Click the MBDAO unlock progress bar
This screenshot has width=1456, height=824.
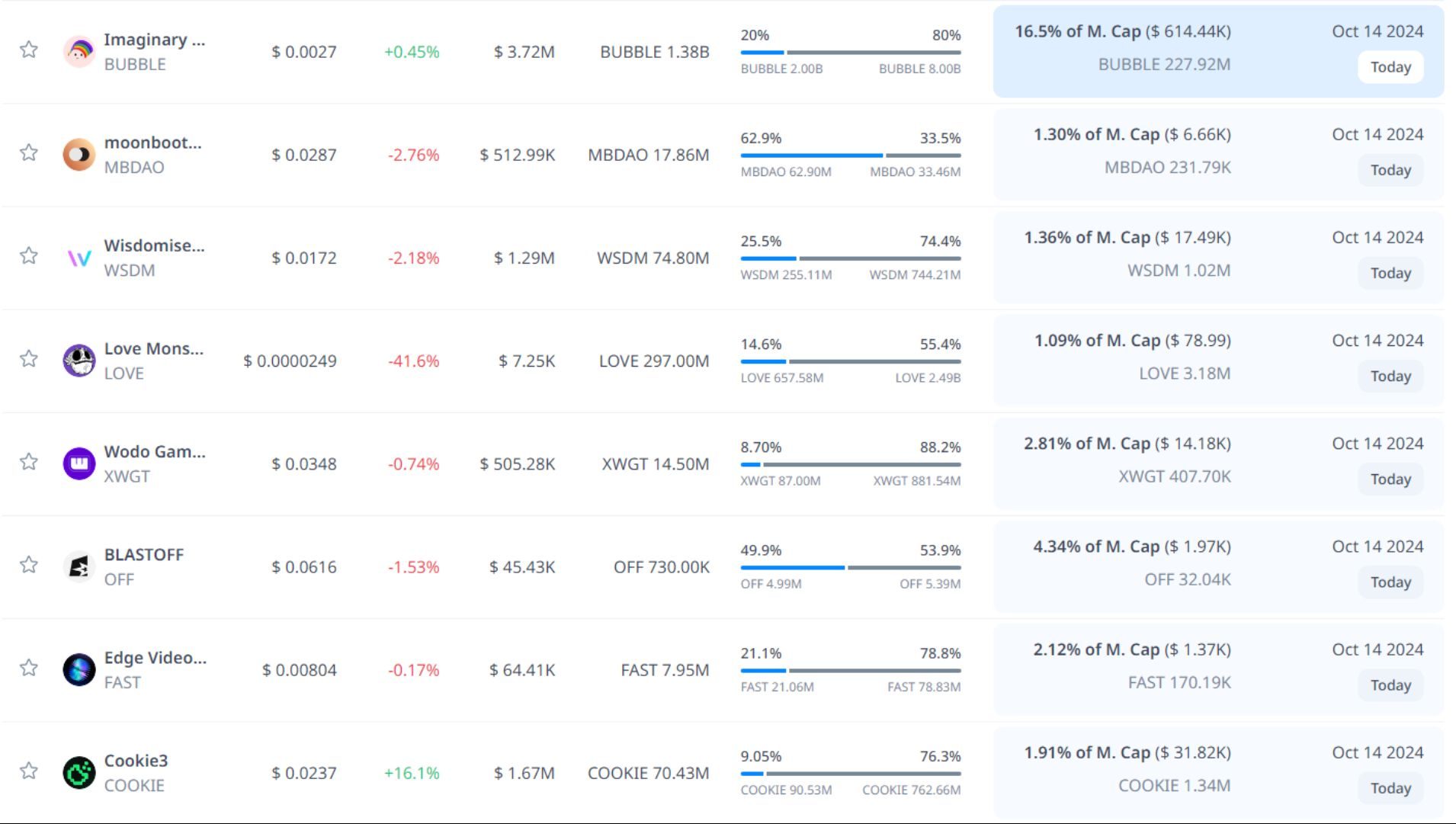(x=850, y=156)
